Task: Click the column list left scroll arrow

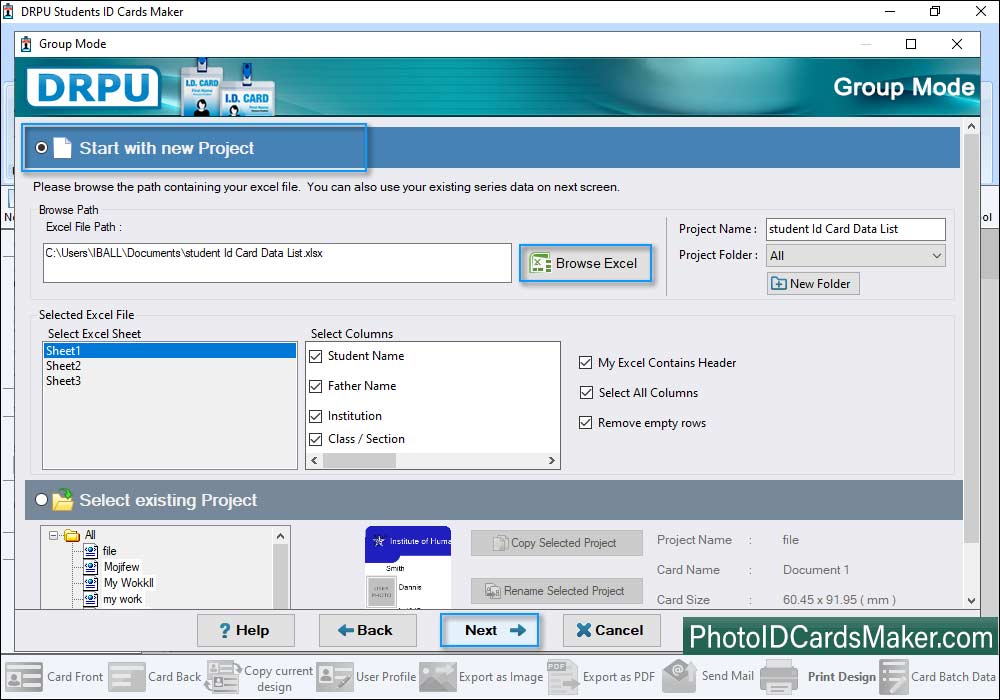Action: point(314,460)
